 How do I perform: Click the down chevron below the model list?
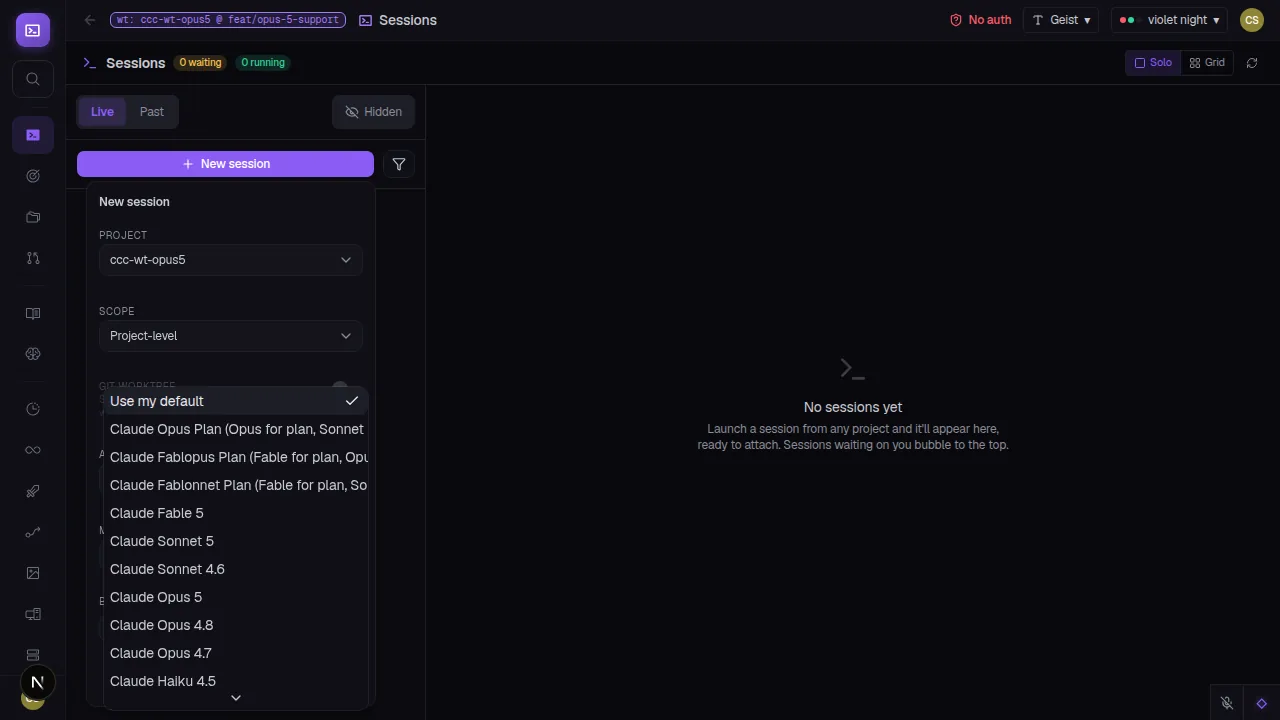pos(236,698)
